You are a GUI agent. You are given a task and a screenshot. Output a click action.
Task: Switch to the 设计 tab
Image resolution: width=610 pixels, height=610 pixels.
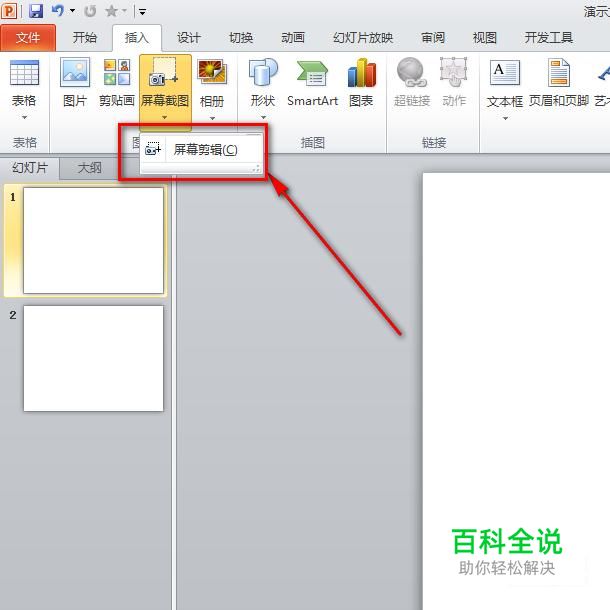coord(188,38)
